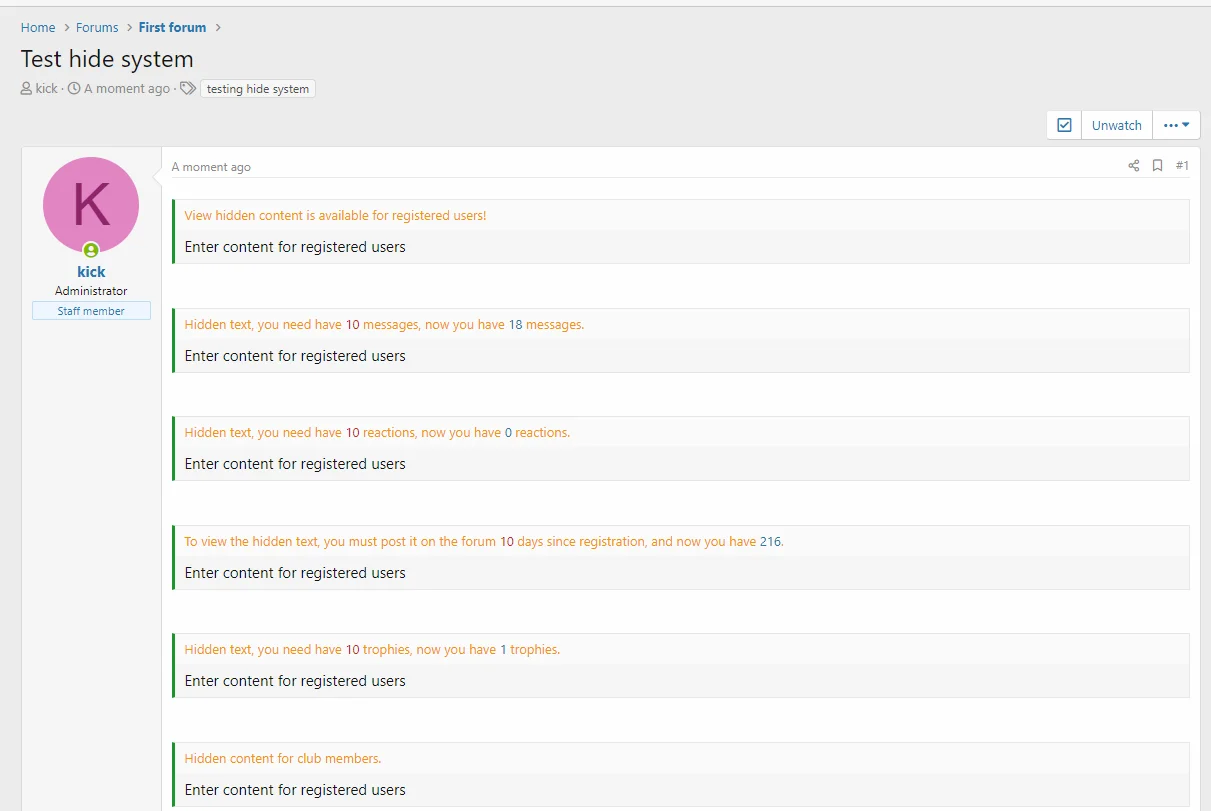This screenshot has width=1211, height=811.
Task: Open the testing hide system tag
Action: point(257,88)
